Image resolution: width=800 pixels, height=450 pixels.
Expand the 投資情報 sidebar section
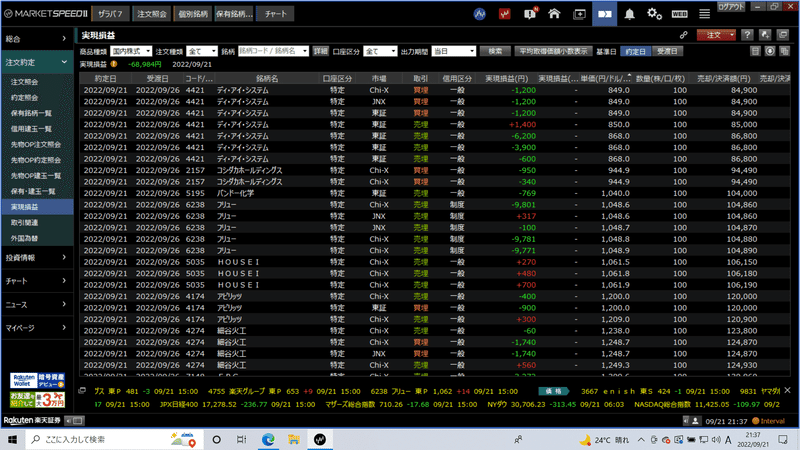37,258
